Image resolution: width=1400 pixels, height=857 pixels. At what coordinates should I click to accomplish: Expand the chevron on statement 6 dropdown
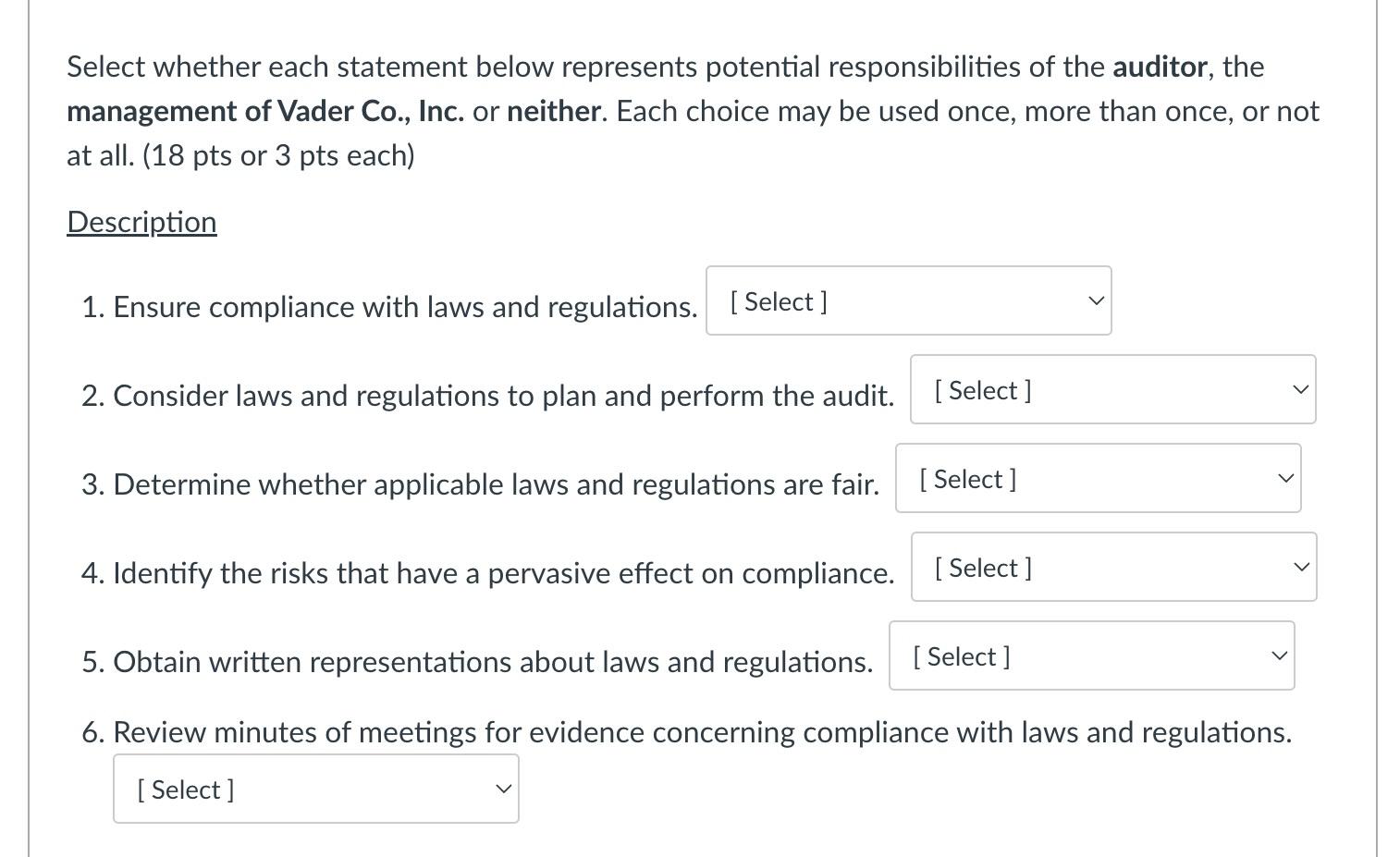pos(502,789)
